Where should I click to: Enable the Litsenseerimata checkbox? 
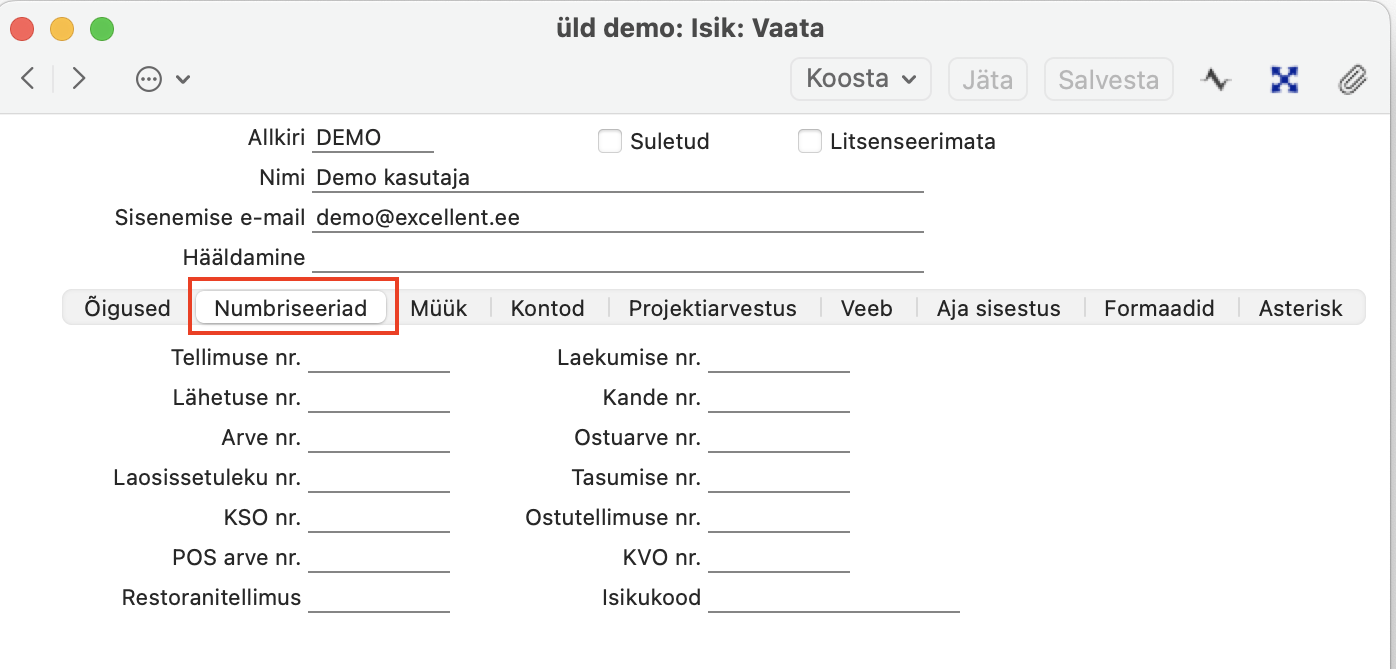pos(810,142)
